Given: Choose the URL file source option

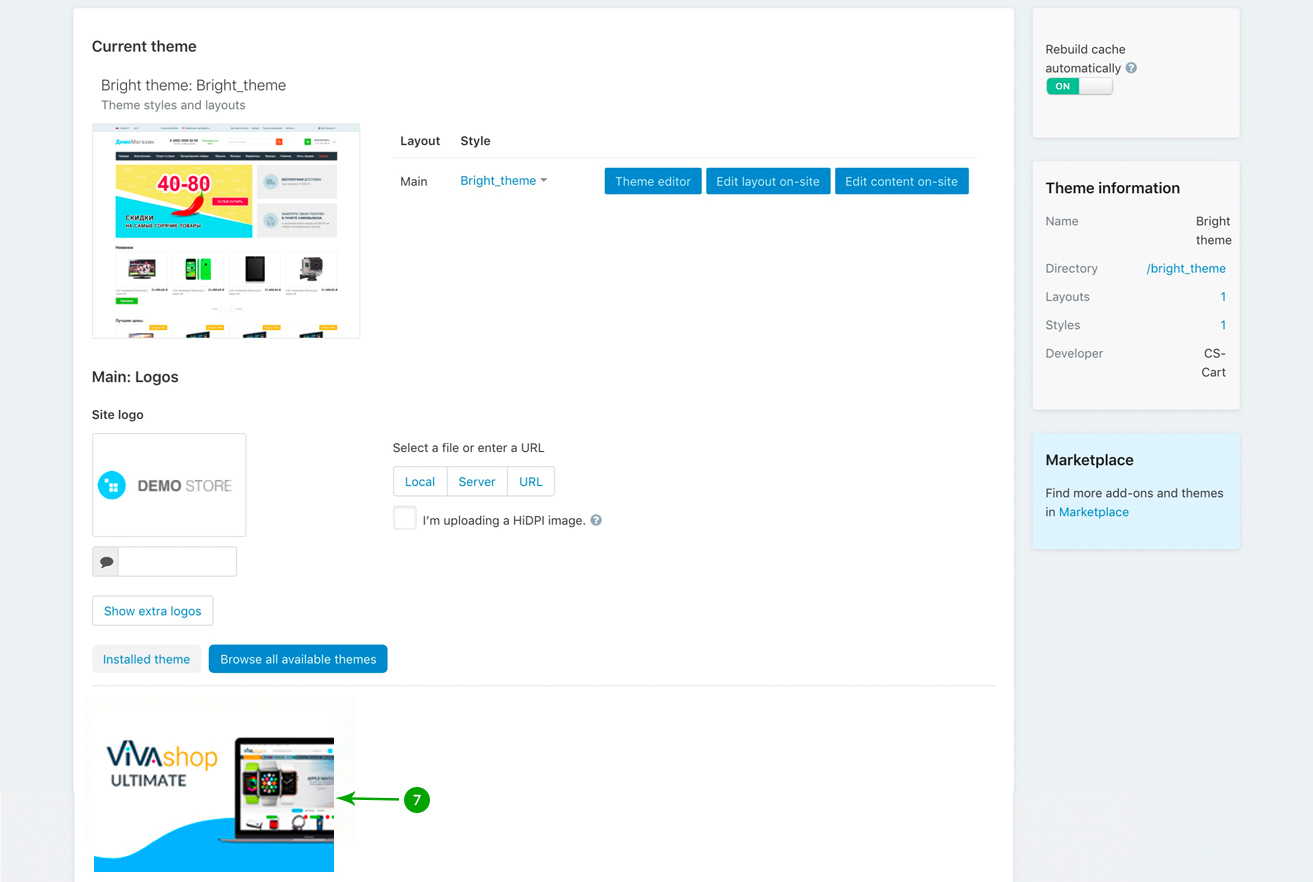Looking at the screenshot, I should pos(531,482).
